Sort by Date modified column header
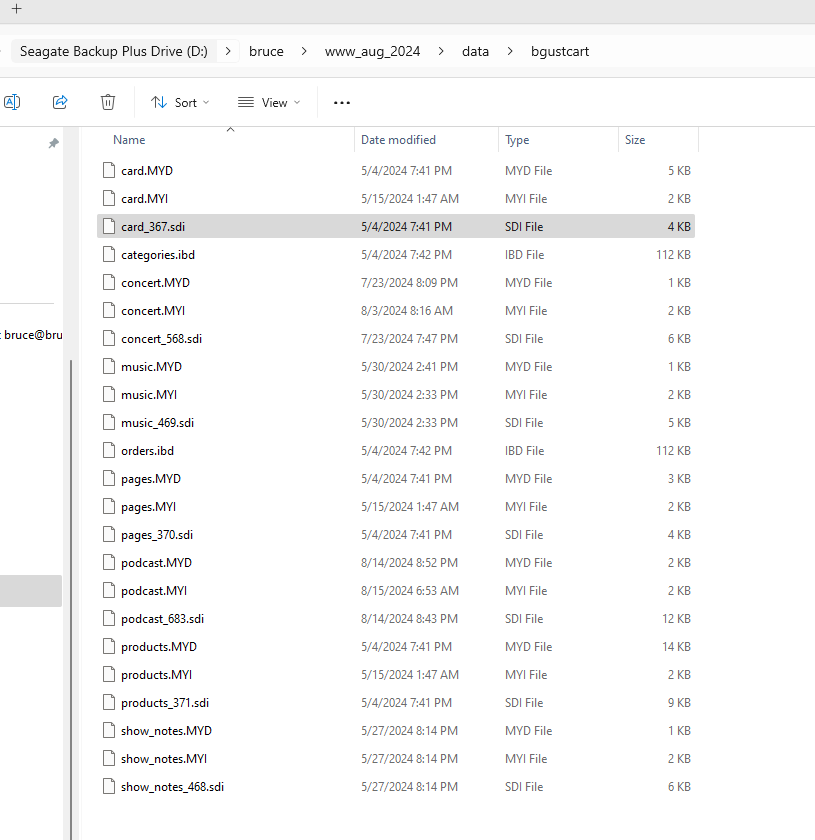Viewport: 815px width, 840px height. coord(398,140)
